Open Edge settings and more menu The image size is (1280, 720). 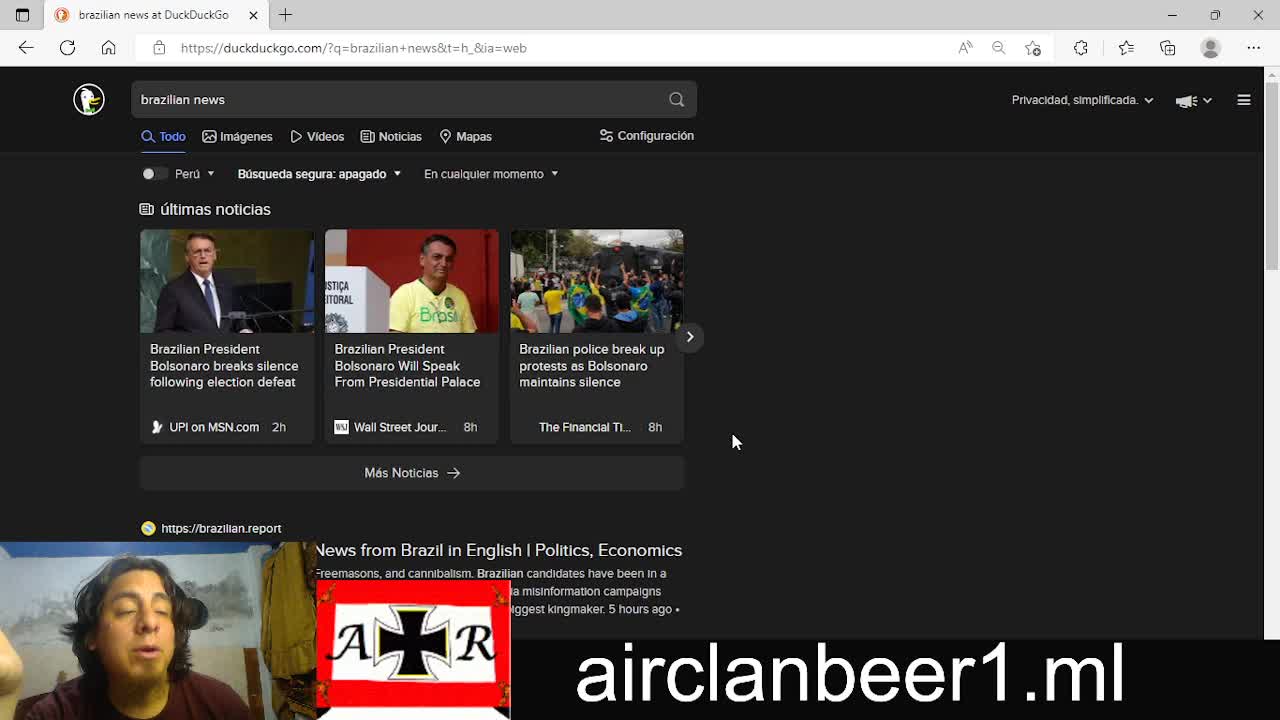pos(1254,47)
